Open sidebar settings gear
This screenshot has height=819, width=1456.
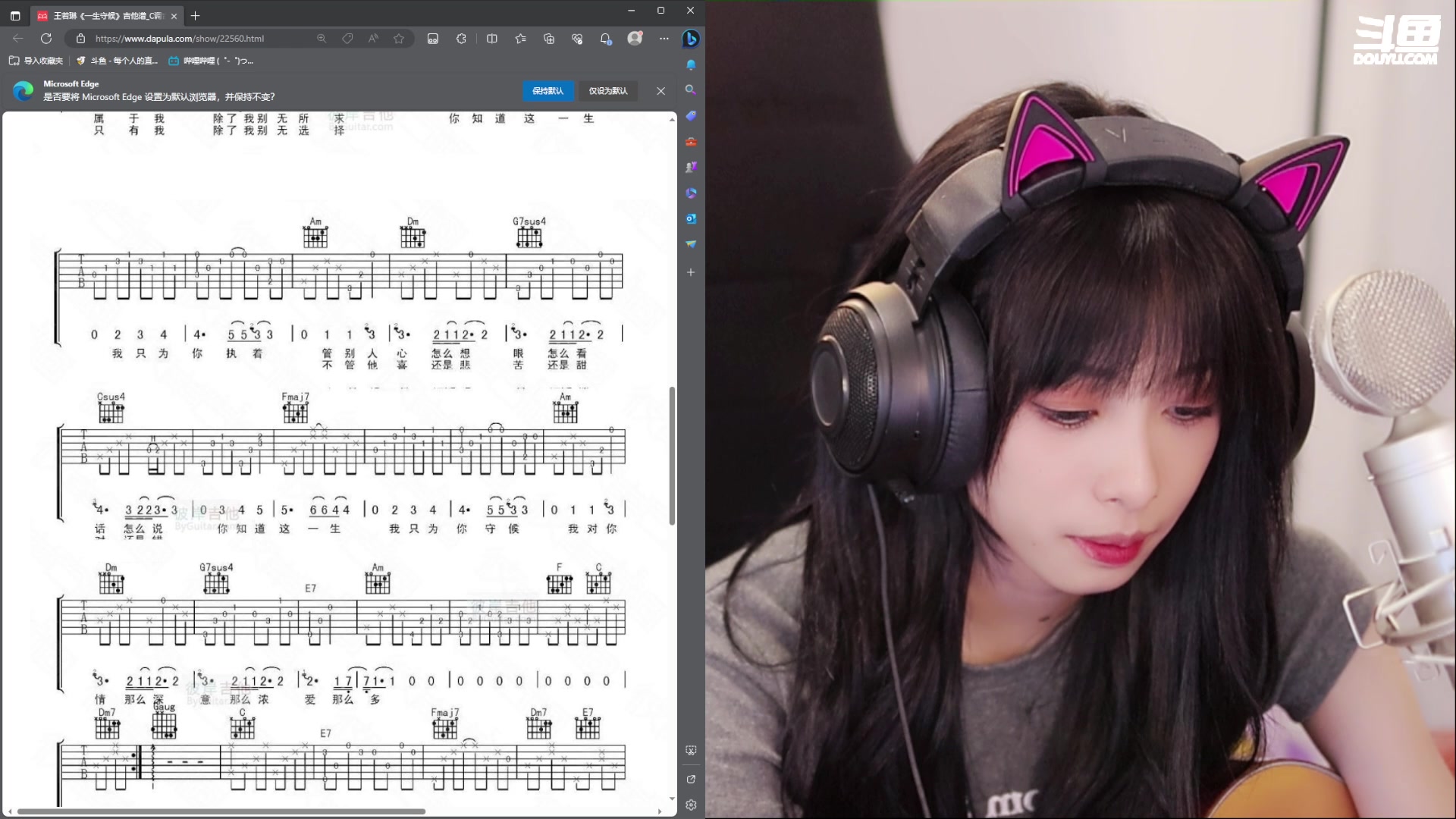tap(691, 805)
